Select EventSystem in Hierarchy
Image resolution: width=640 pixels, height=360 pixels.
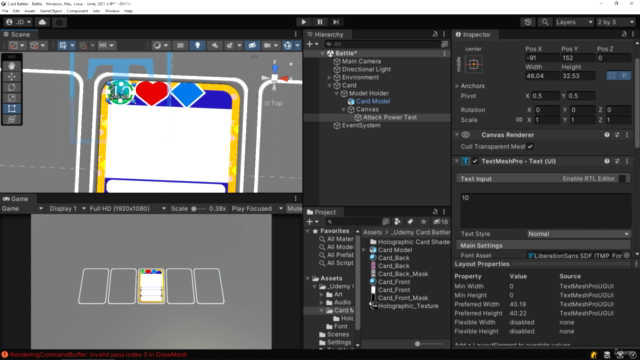(x=361, y=125)
